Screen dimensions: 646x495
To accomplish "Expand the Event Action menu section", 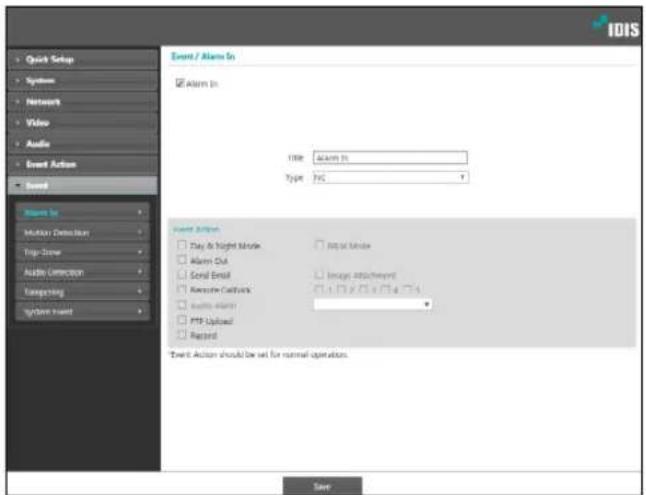I will pos(83,164).
